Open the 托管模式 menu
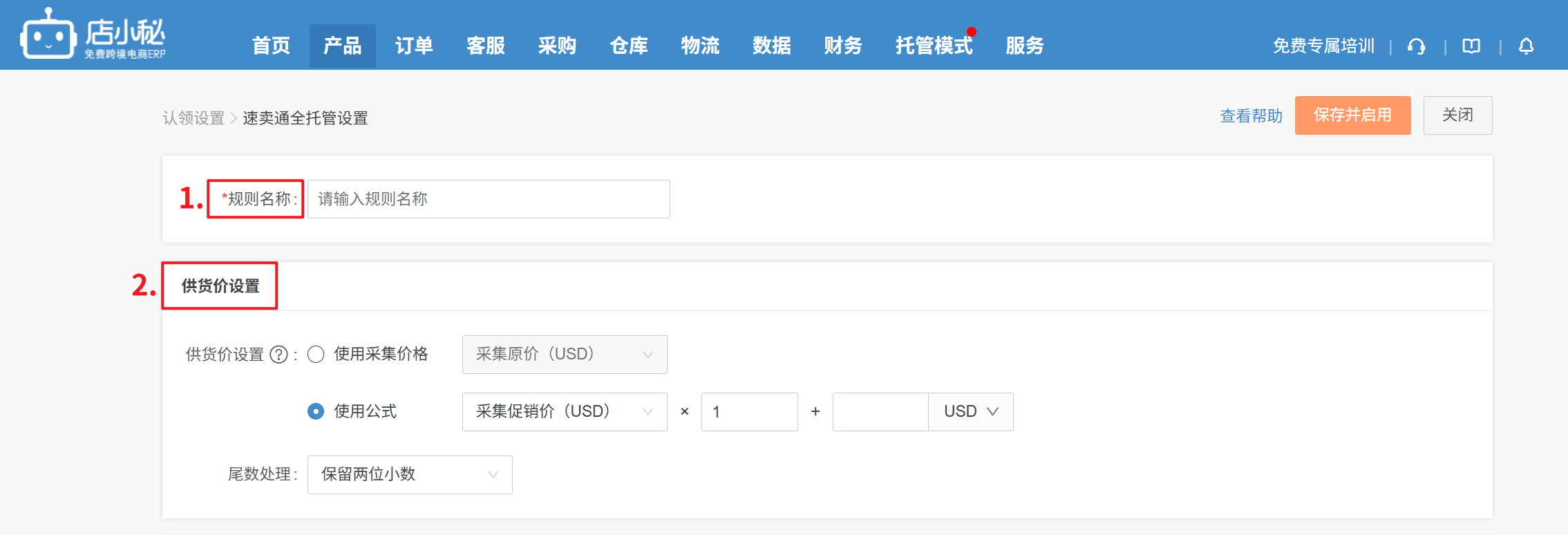Viewport: 1568px width, 535px height. 934,46
